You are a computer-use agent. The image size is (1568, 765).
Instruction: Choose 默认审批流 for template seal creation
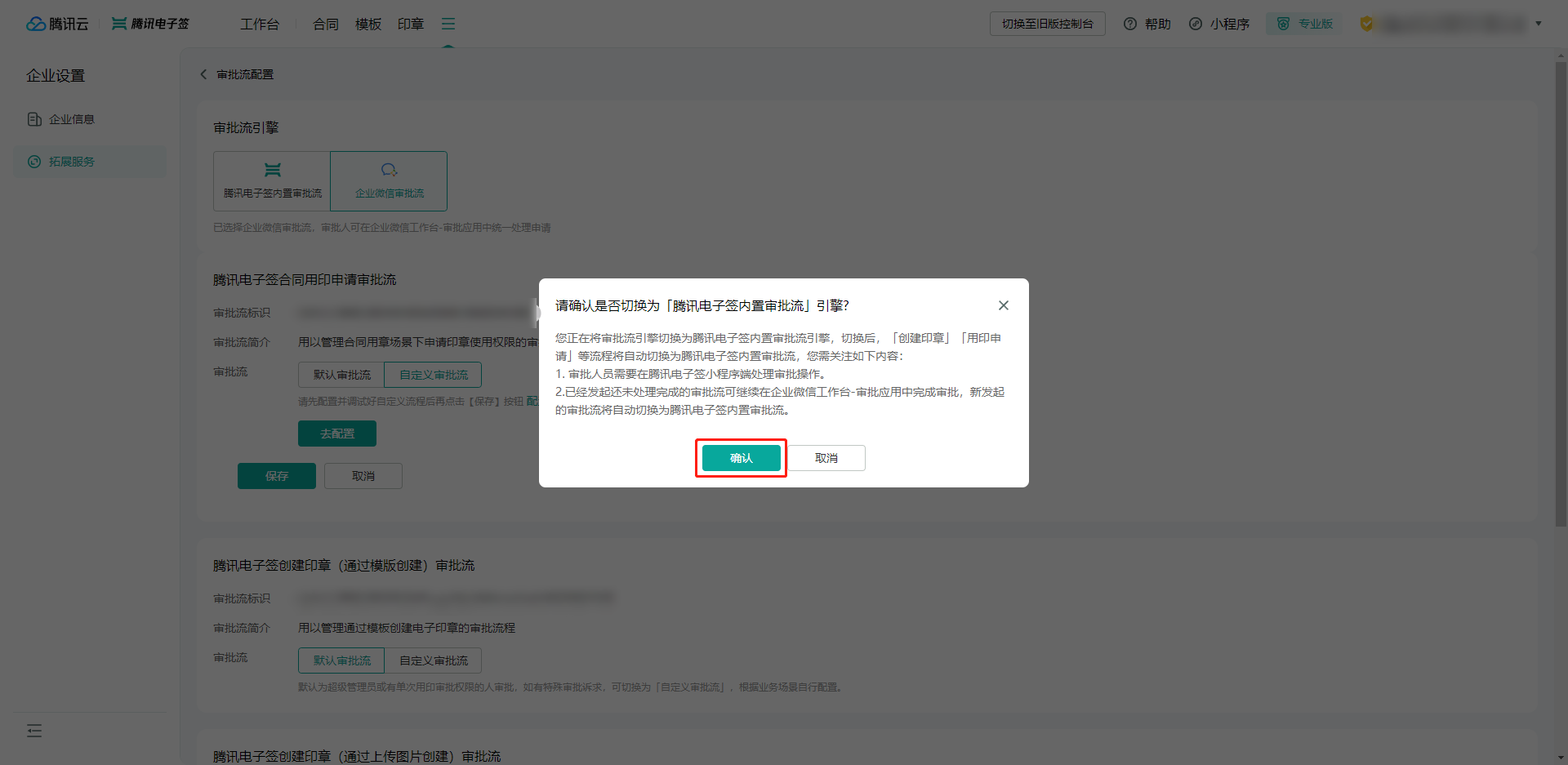coord(341,660)
